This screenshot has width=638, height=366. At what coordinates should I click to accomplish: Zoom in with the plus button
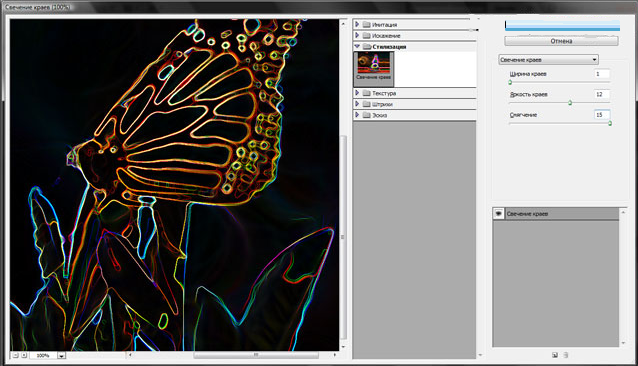pyautogui.click(x=24, y=355)
